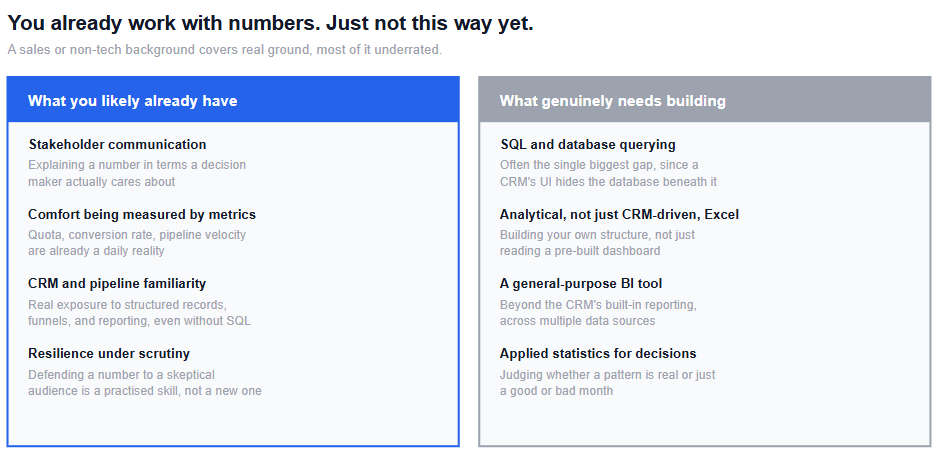Click the skeptical audience description text
Viewport: 940px width, 452px height.
(x=145, y=383)
